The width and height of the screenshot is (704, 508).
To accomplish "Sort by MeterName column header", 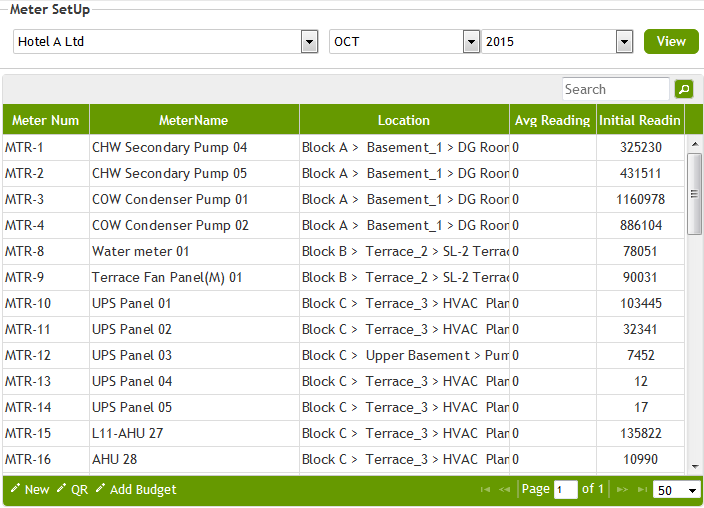I will coord(194,120).
